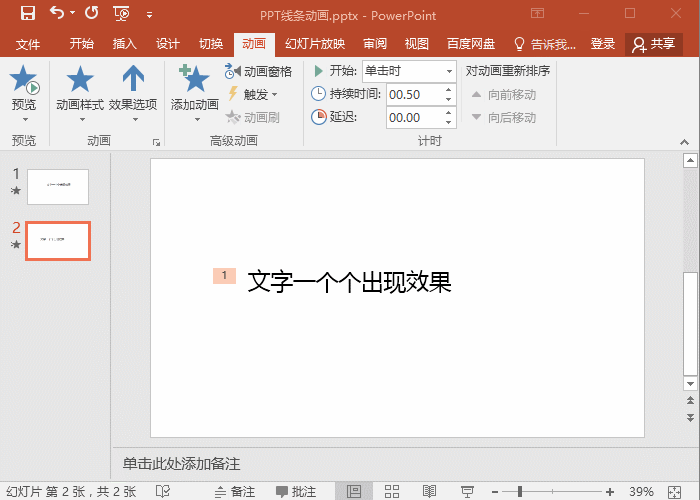Select slide 1 thumbnail
The width and height of the screenshot is (700, 500).
(58, 187)
